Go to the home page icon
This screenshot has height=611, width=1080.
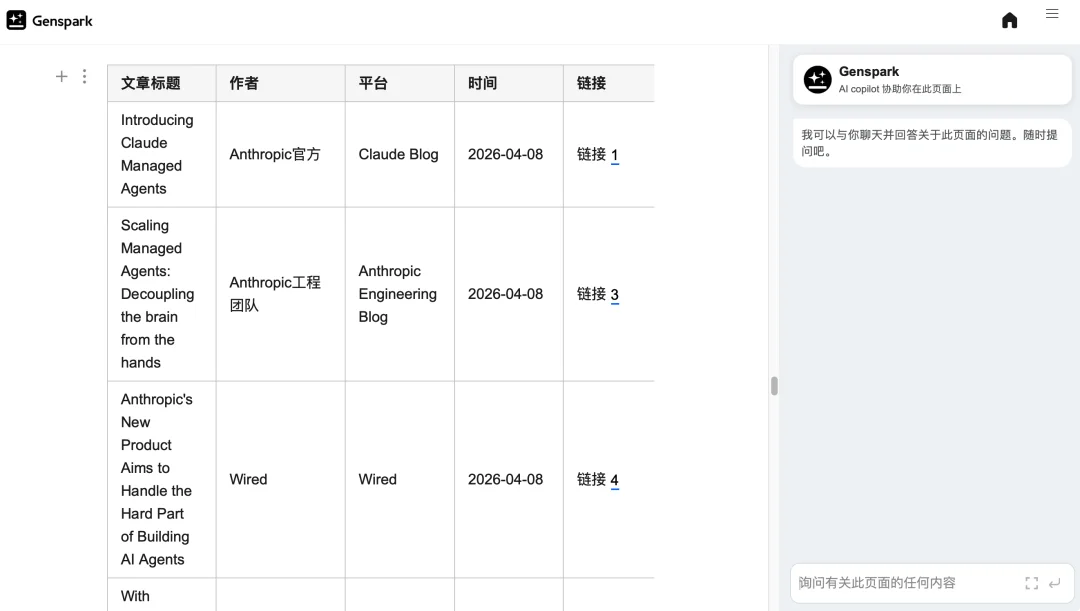1010,20
